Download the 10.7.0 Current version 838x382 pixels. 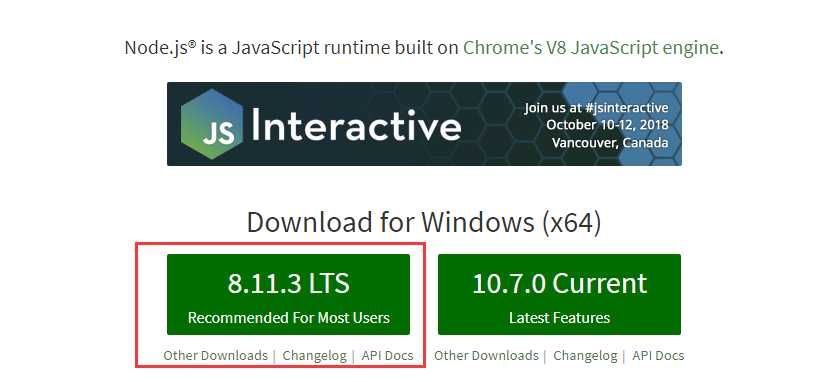pos(560,294)
